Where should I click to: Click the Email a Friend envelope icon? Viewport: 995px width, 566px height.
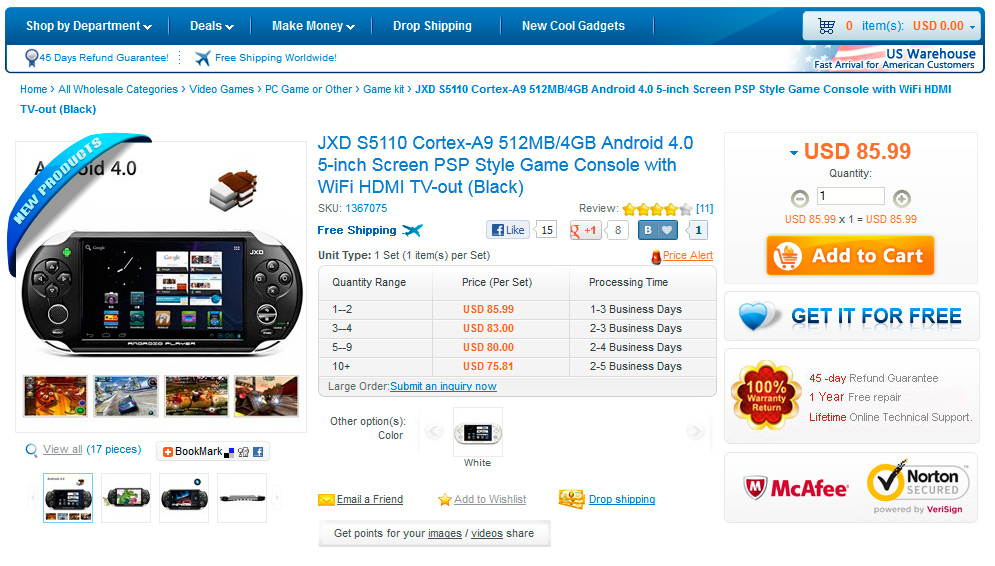[x=326, y=500]
